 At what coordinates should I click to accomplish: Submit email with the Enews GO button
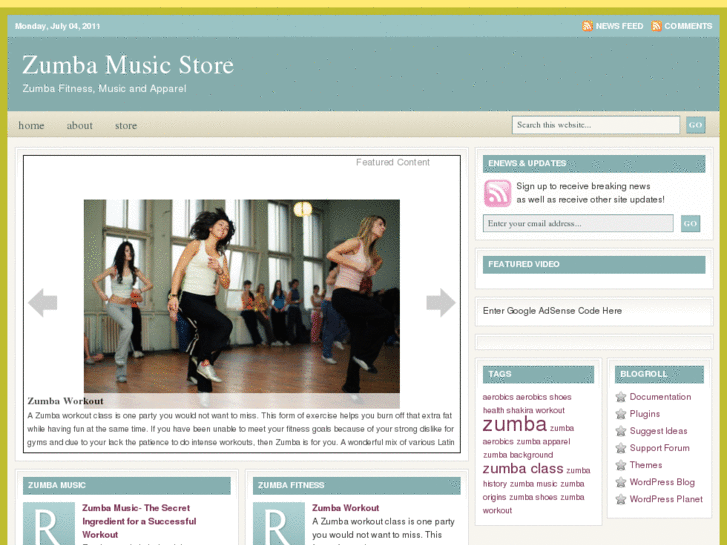(690, 223)
